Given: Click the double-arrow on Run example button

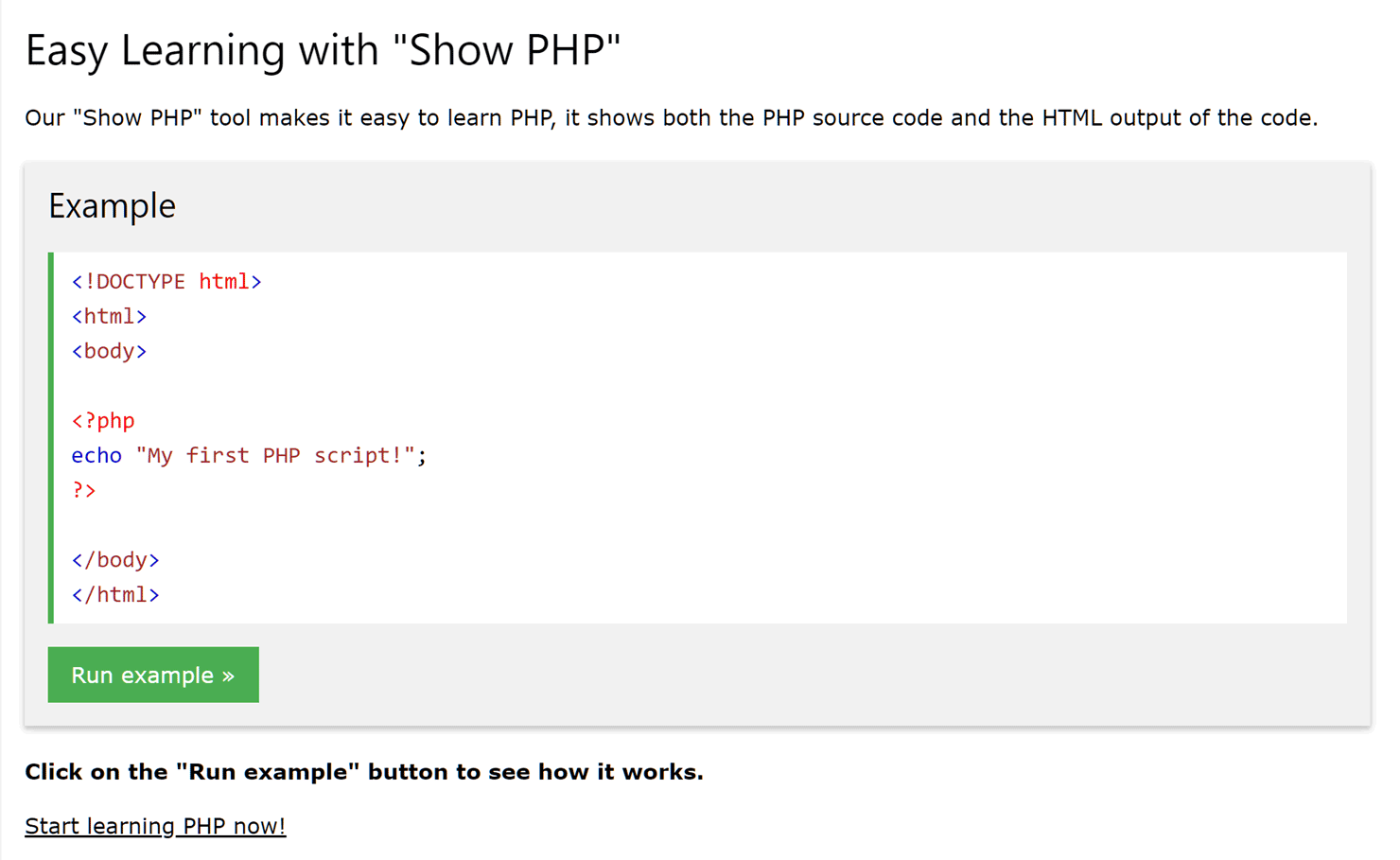Looking at the screenshot, I should (228, 676).
